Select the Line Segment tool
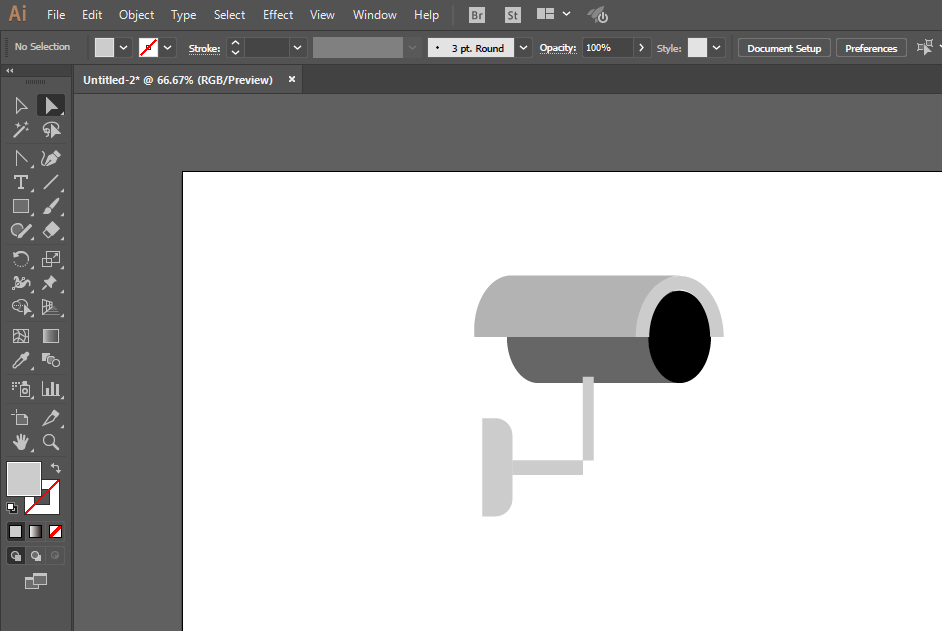This screenshot has height=631, width=942. [51, 182]
